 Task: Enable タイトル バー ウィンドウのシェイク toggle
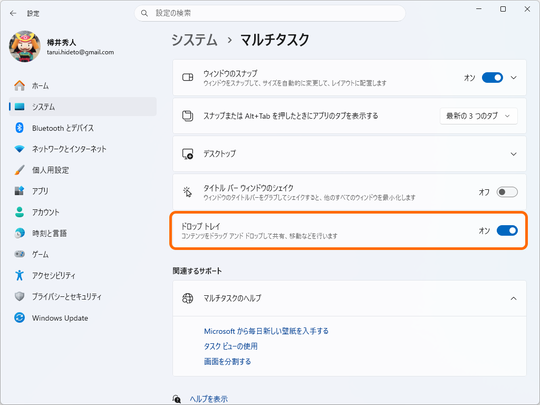coord(507,192)
